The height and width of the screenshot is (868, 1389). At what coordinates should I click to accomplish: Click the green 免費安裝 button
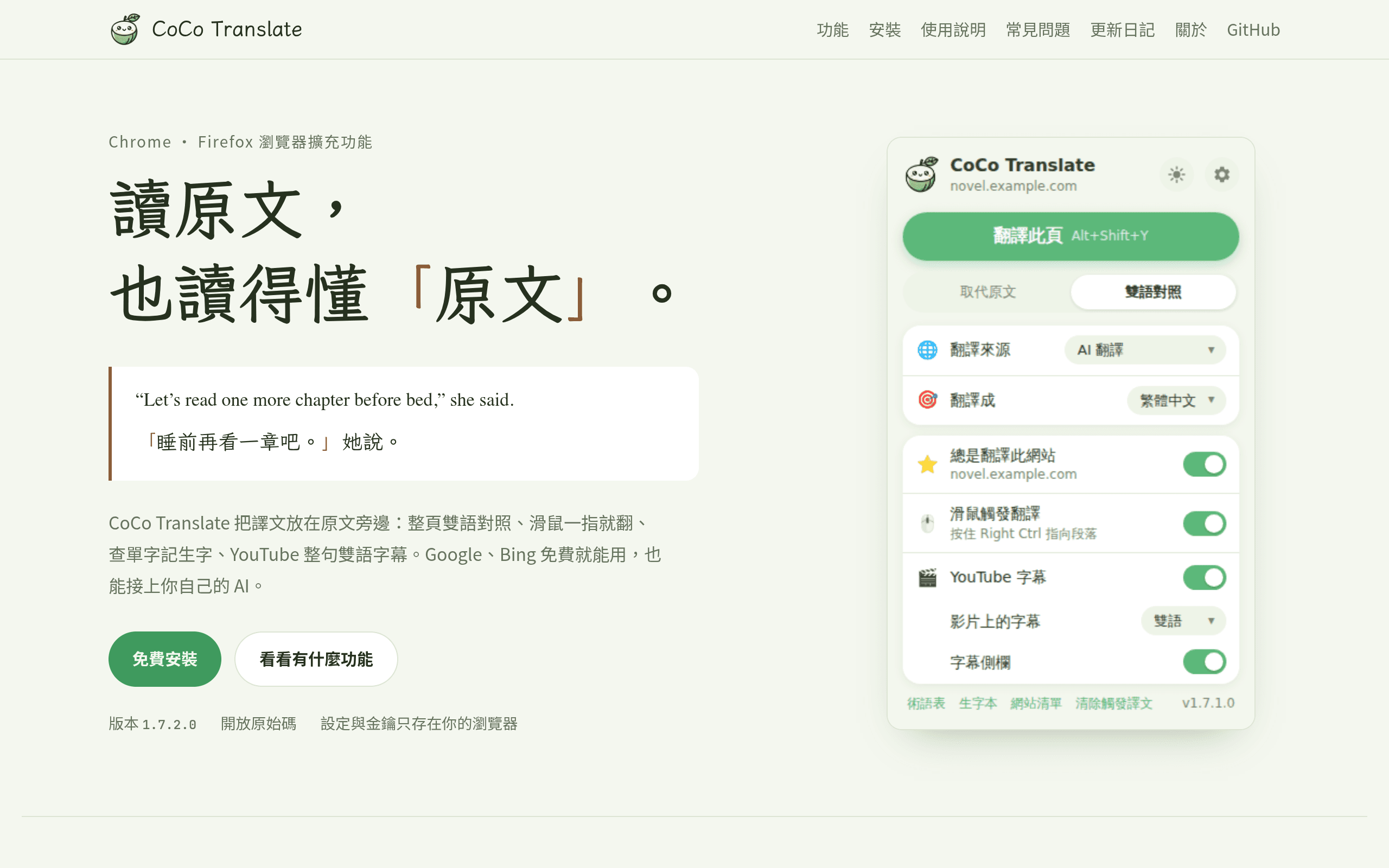pos(165,659)
